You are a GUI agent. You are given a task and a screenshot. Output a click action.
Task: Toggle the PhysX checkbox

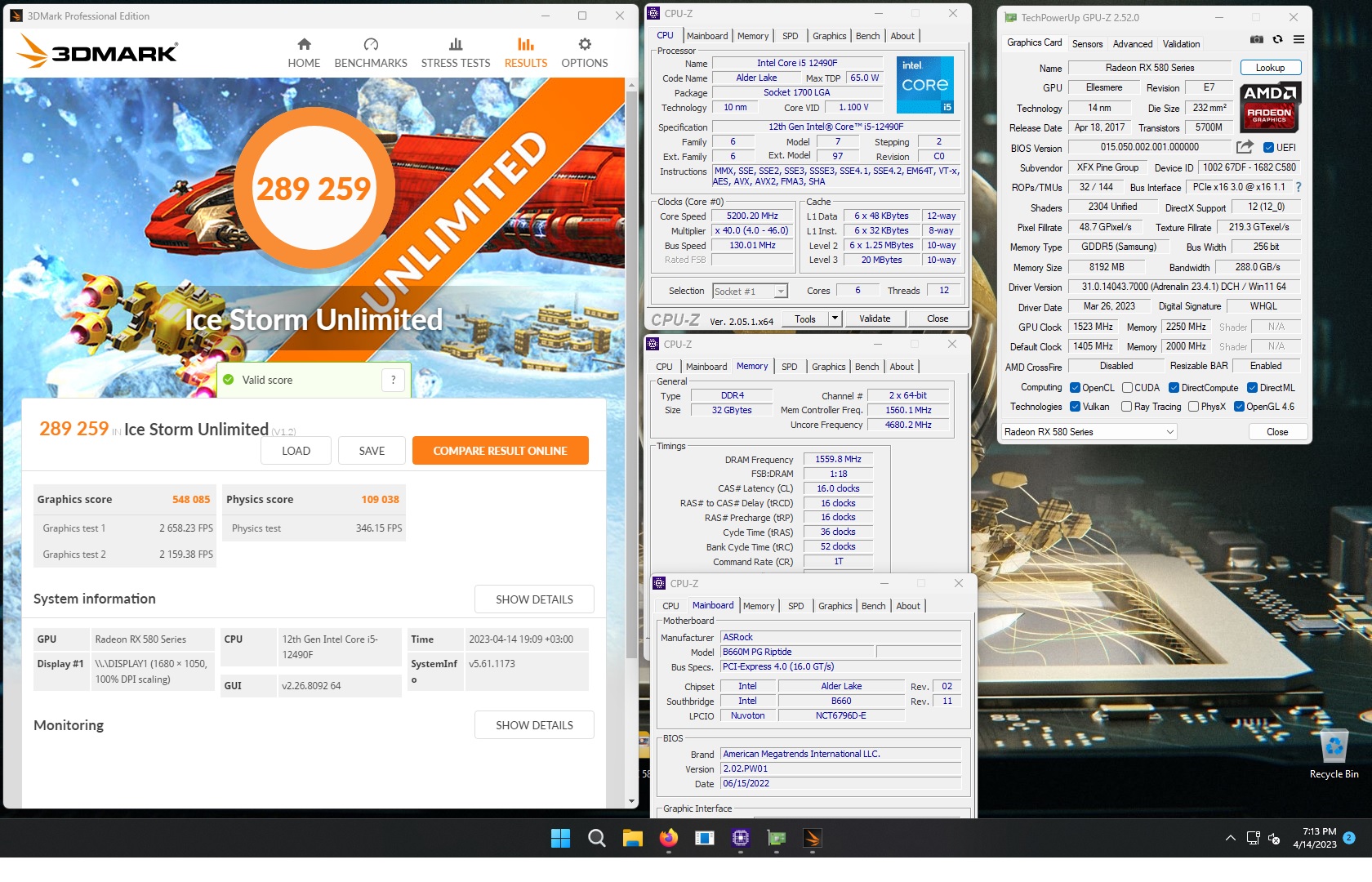point(1193,407)
